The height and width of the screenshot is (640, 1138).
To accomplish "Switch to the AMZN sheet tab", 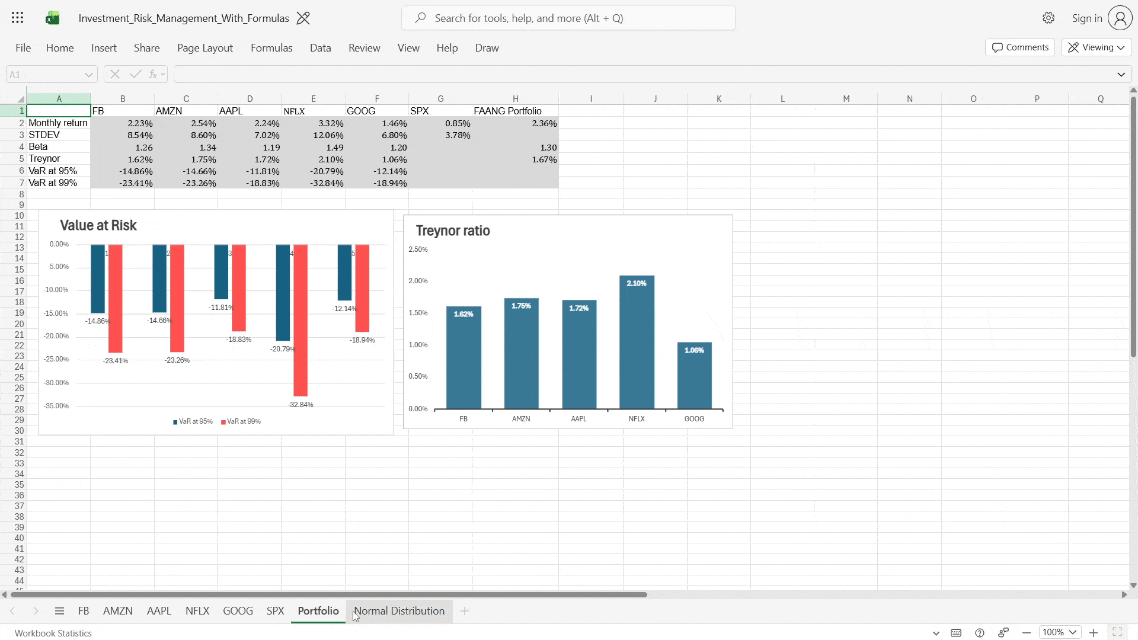I will coord(118,611).
